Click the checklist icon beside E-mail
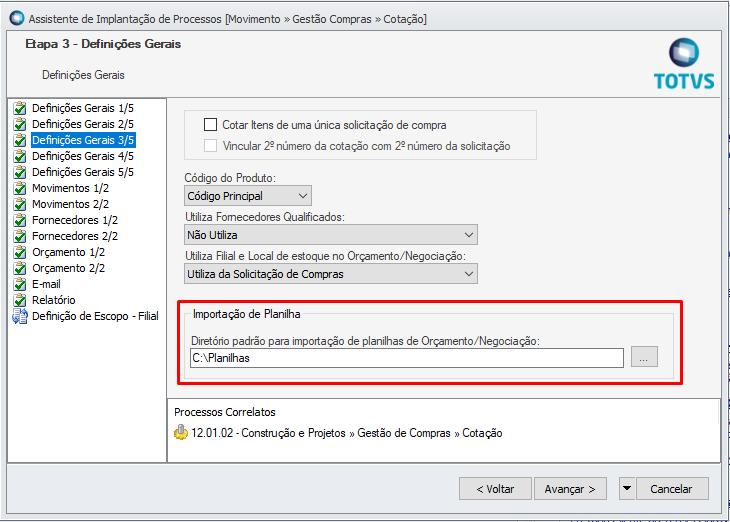730x522 pixels. click(20, 284)
